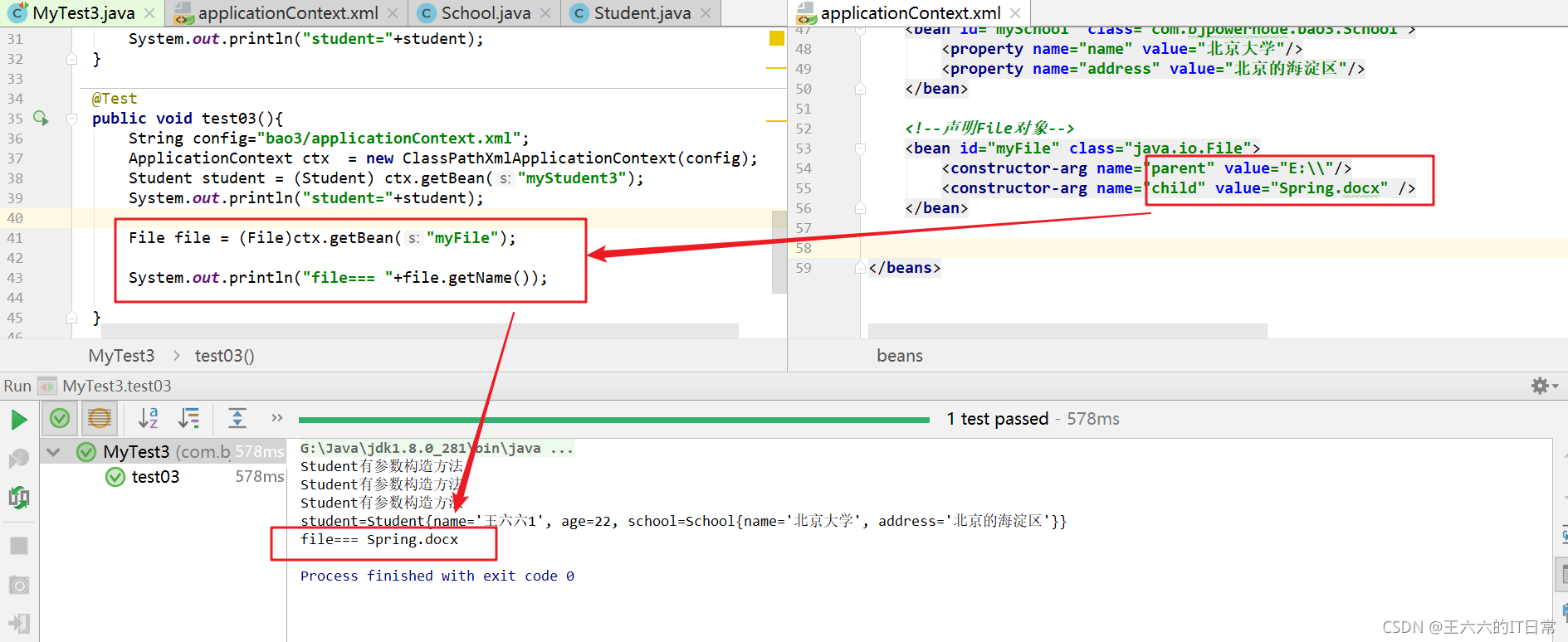Click the @Test annotation at line 34
The image size is (1568, 642).
point(115,99)
